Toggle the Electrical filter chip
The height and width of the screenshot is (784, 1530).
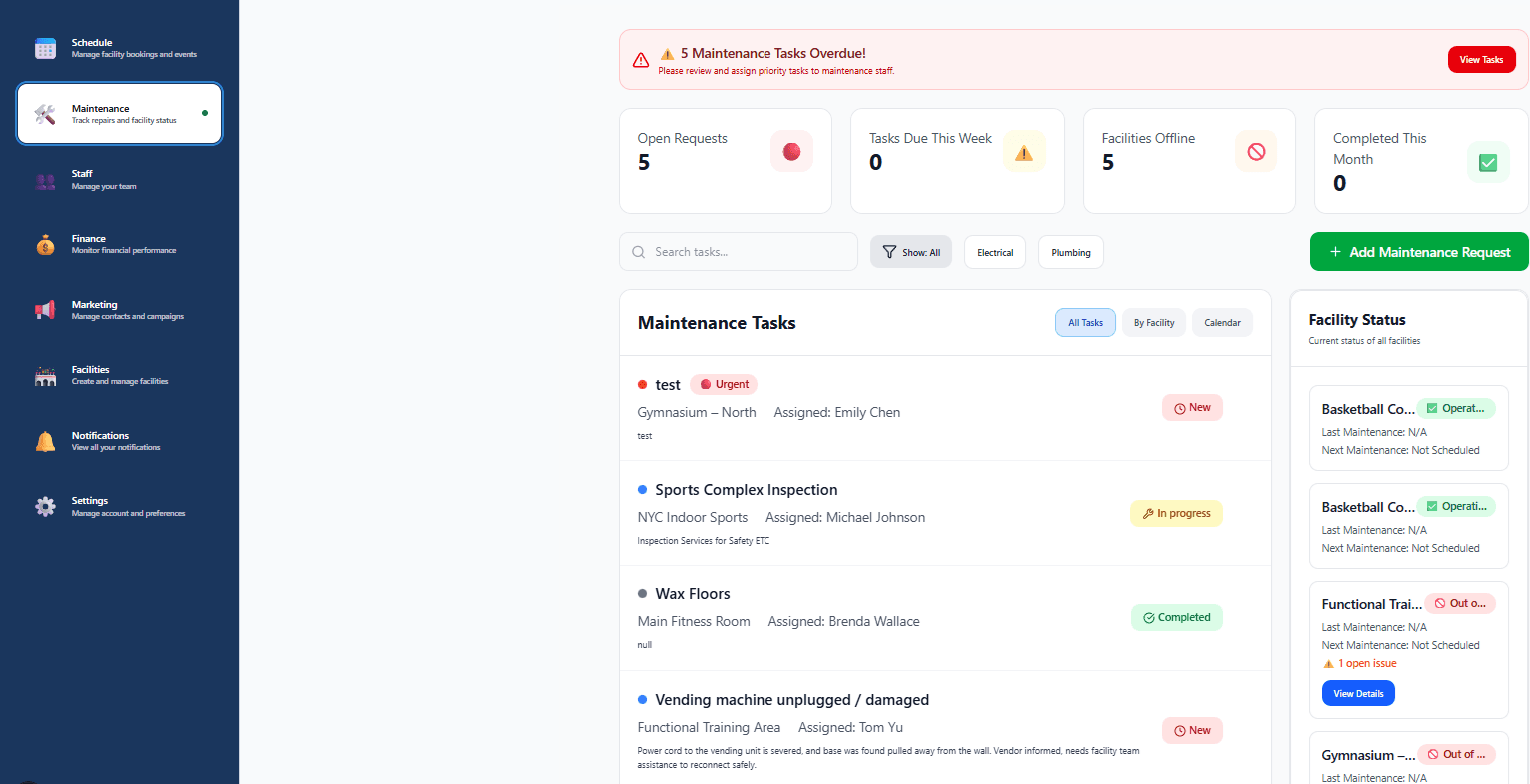click(995, 252)
